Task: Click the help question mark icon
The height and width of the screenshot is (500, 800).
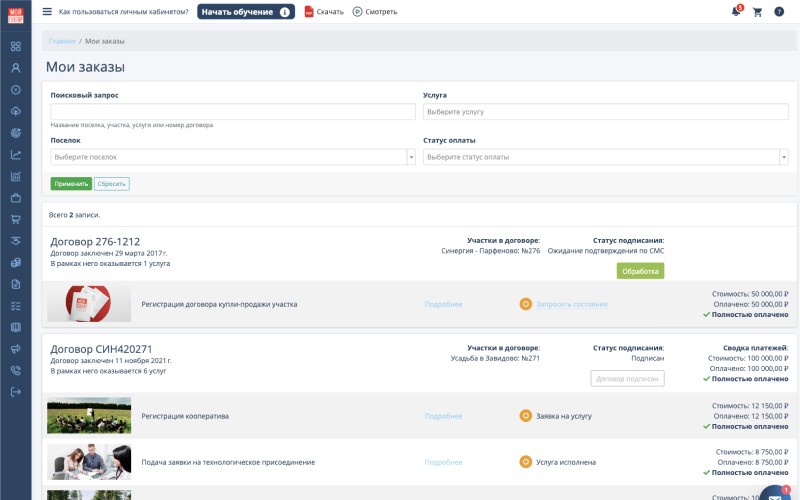Action: (779, 12)
